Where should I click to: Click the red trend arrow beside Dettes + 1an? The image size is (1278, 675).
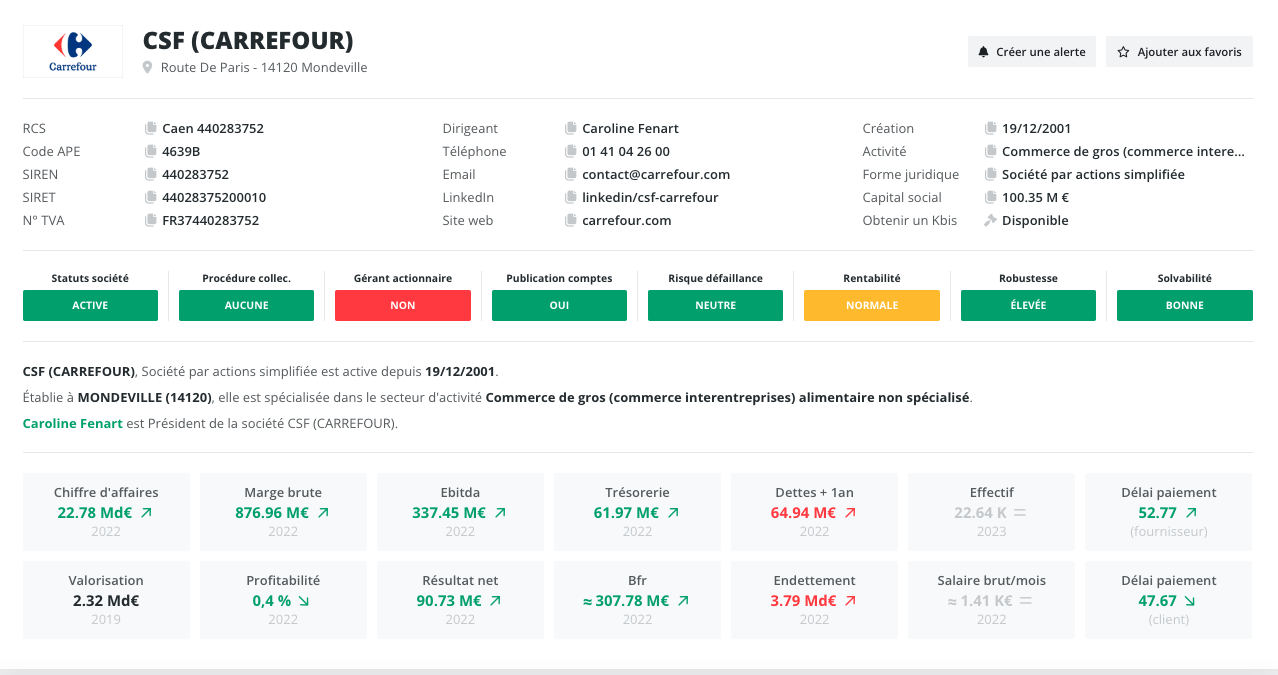(850, 512)
